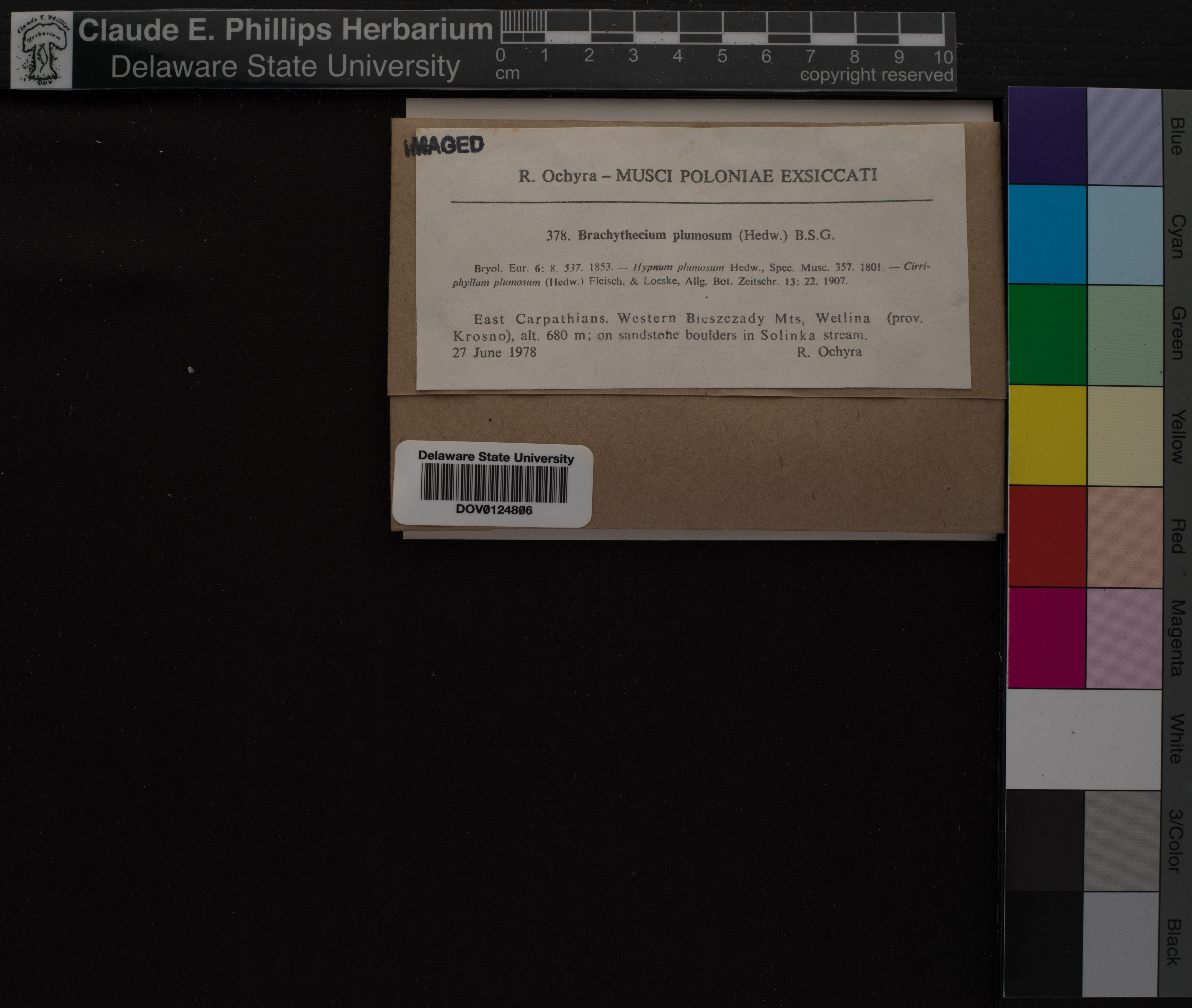The image size is (1192, 1008).
Task: Click the barcode on the sticker
Action: pos(494,483)
